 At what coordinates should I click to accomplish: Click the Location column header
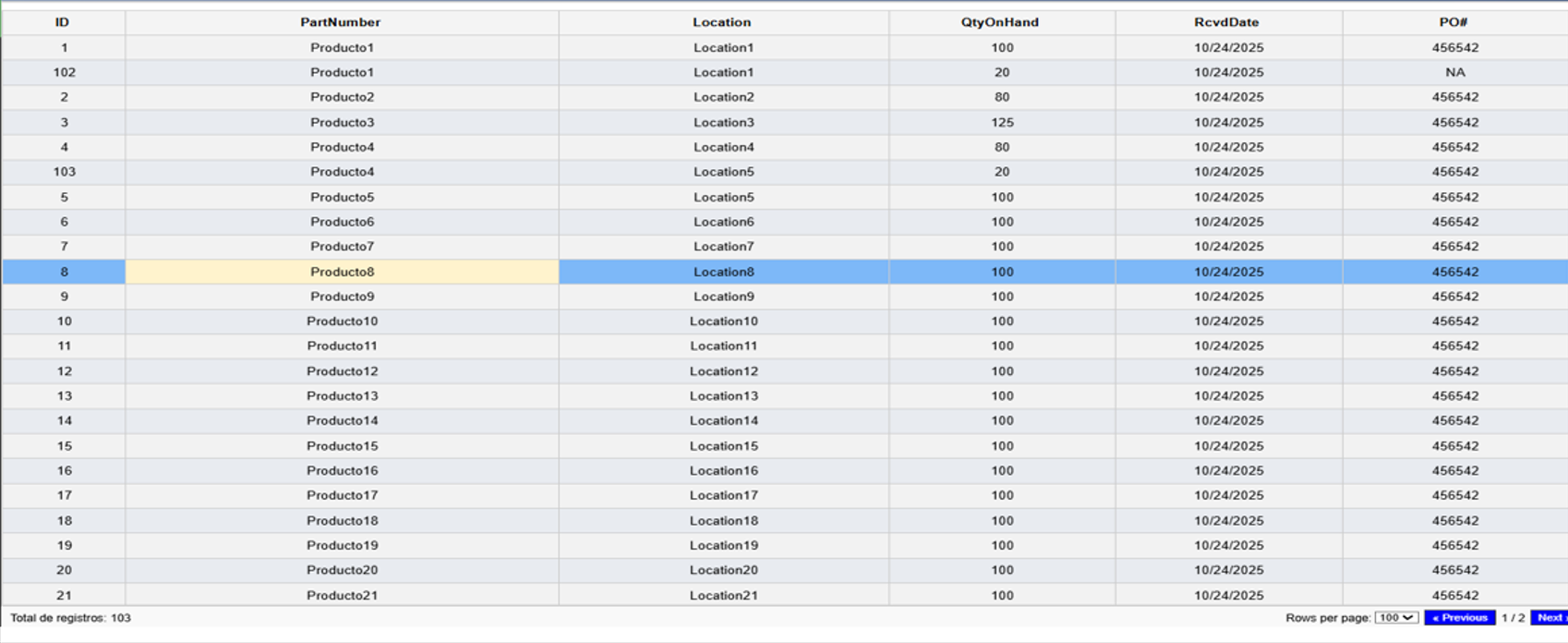point(722,22)
